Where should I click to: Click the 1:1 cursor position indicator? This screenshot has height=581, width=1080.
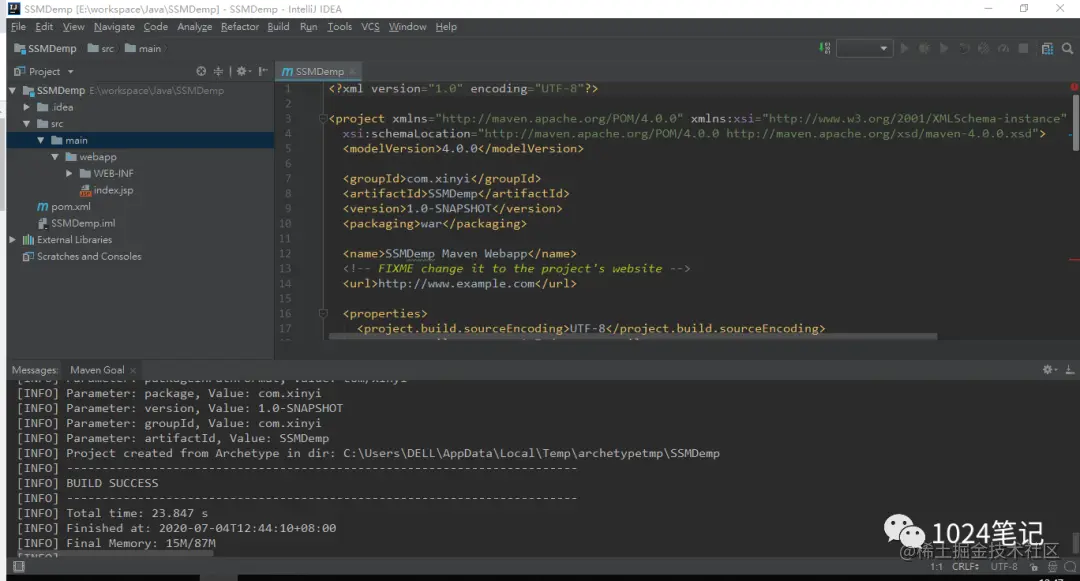[936, 567]
